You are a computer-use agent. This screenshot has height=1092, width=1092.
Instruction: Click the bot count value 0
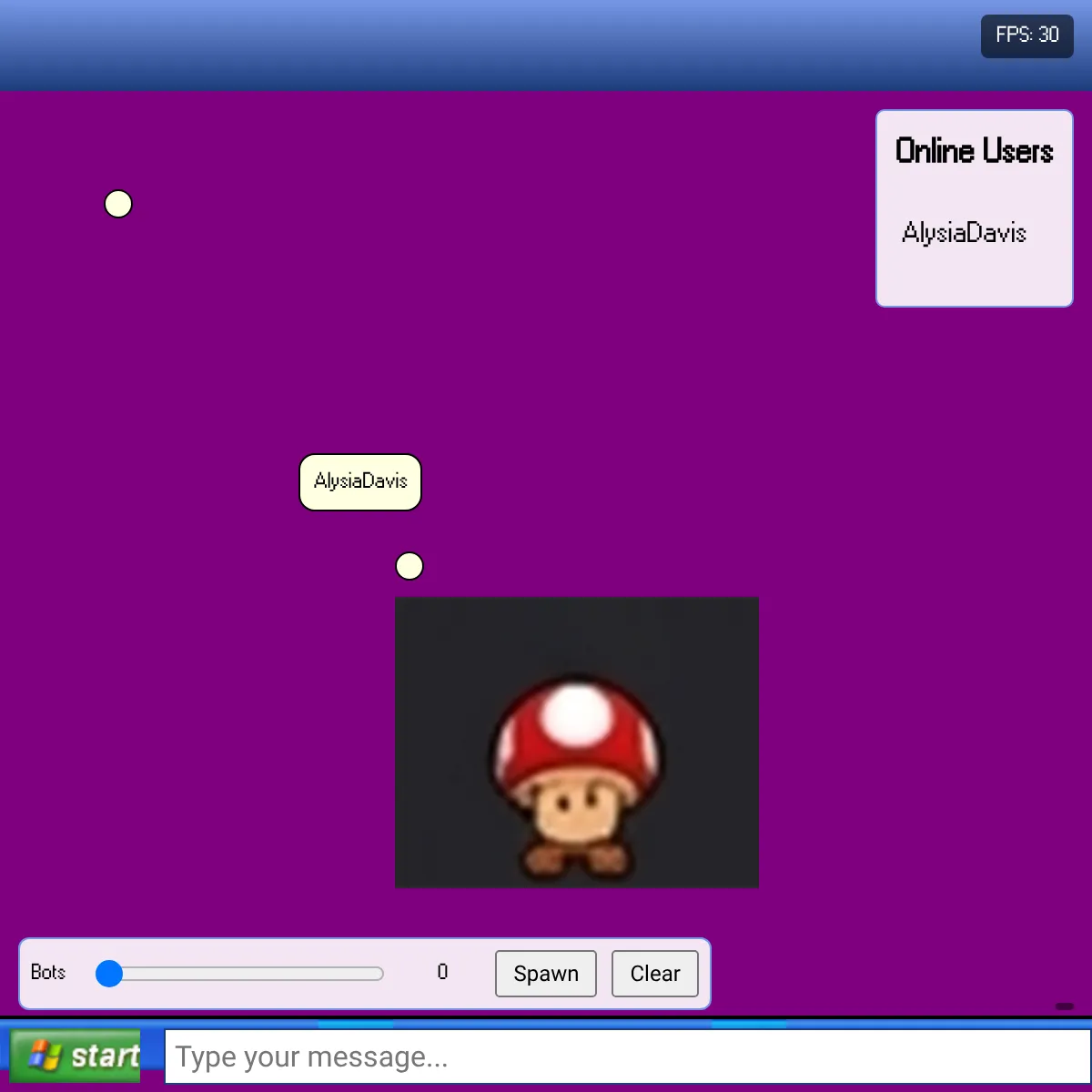tap(442, 972)
